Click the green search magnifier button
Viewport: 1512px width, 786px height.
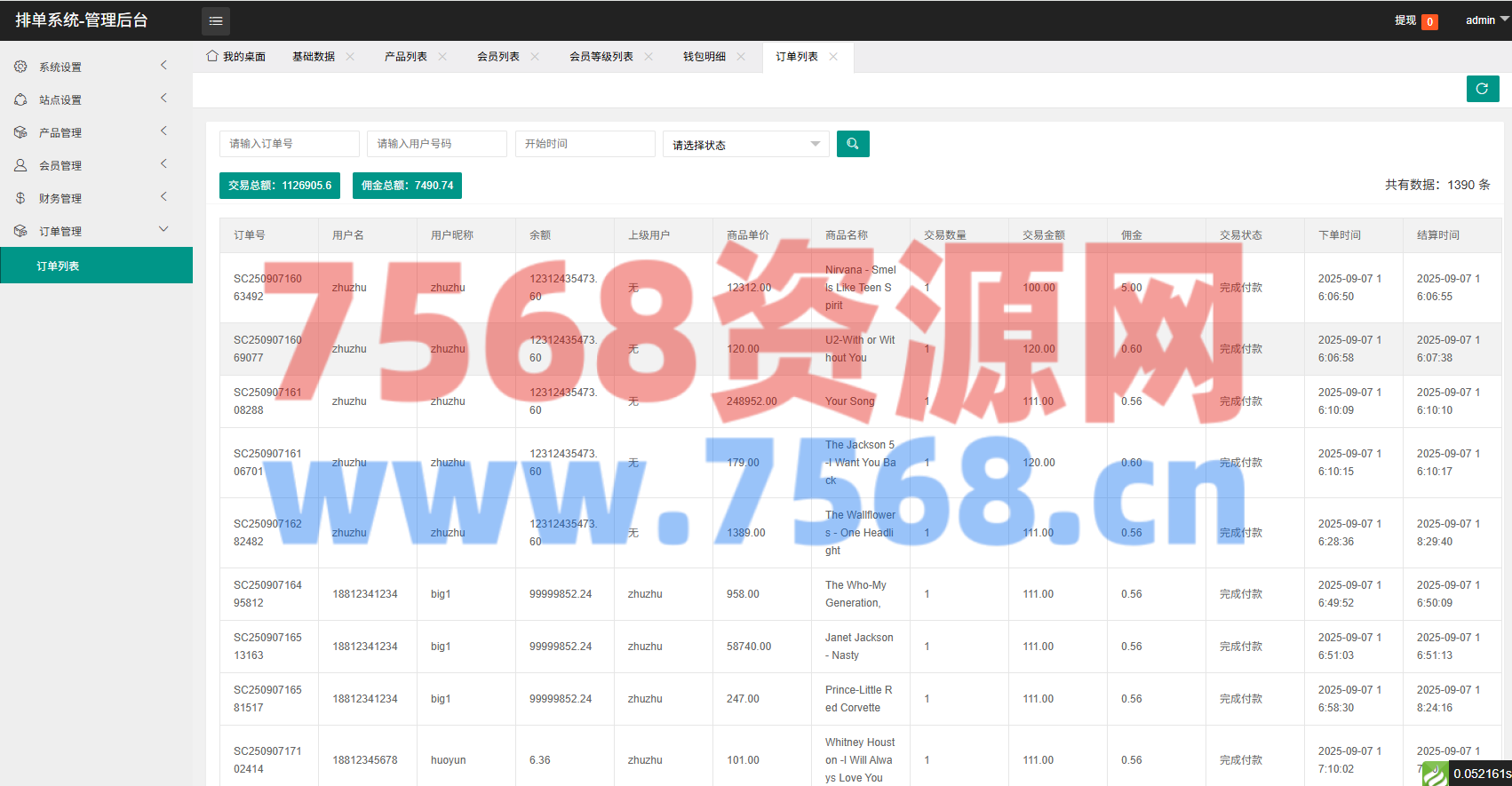click(x=853, y=144)
